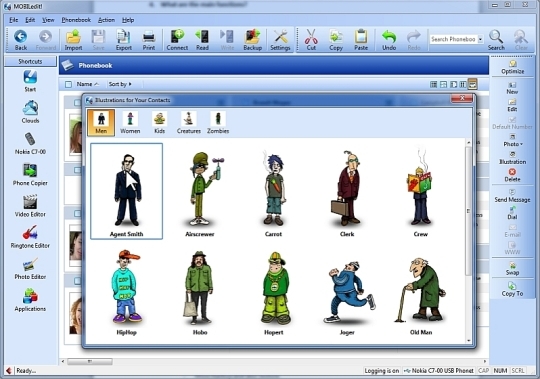Open the Clouds shortcut icon

coord(30,112)
